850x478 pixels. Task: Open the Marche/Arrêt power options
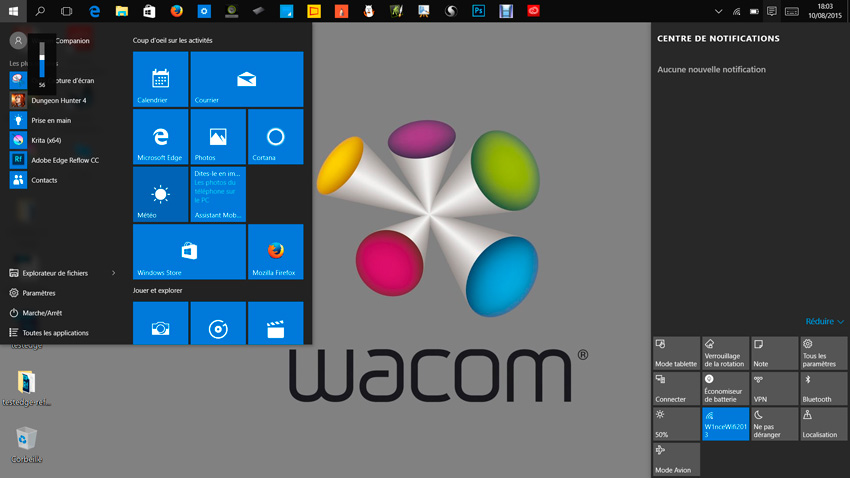tap(42, 313)
